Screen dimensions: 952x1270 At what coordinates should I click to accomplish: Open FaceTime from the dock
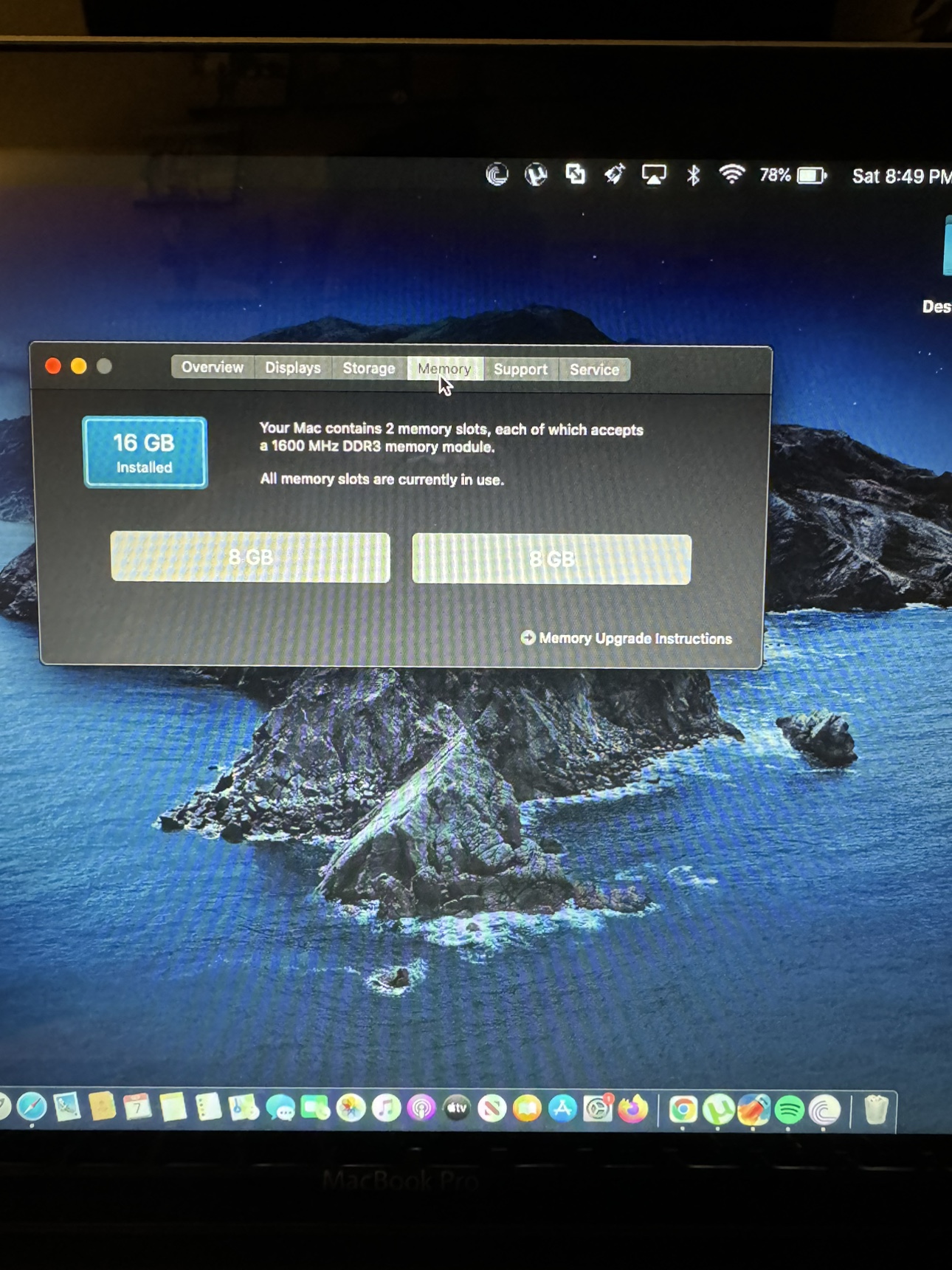pos(315,1108)
